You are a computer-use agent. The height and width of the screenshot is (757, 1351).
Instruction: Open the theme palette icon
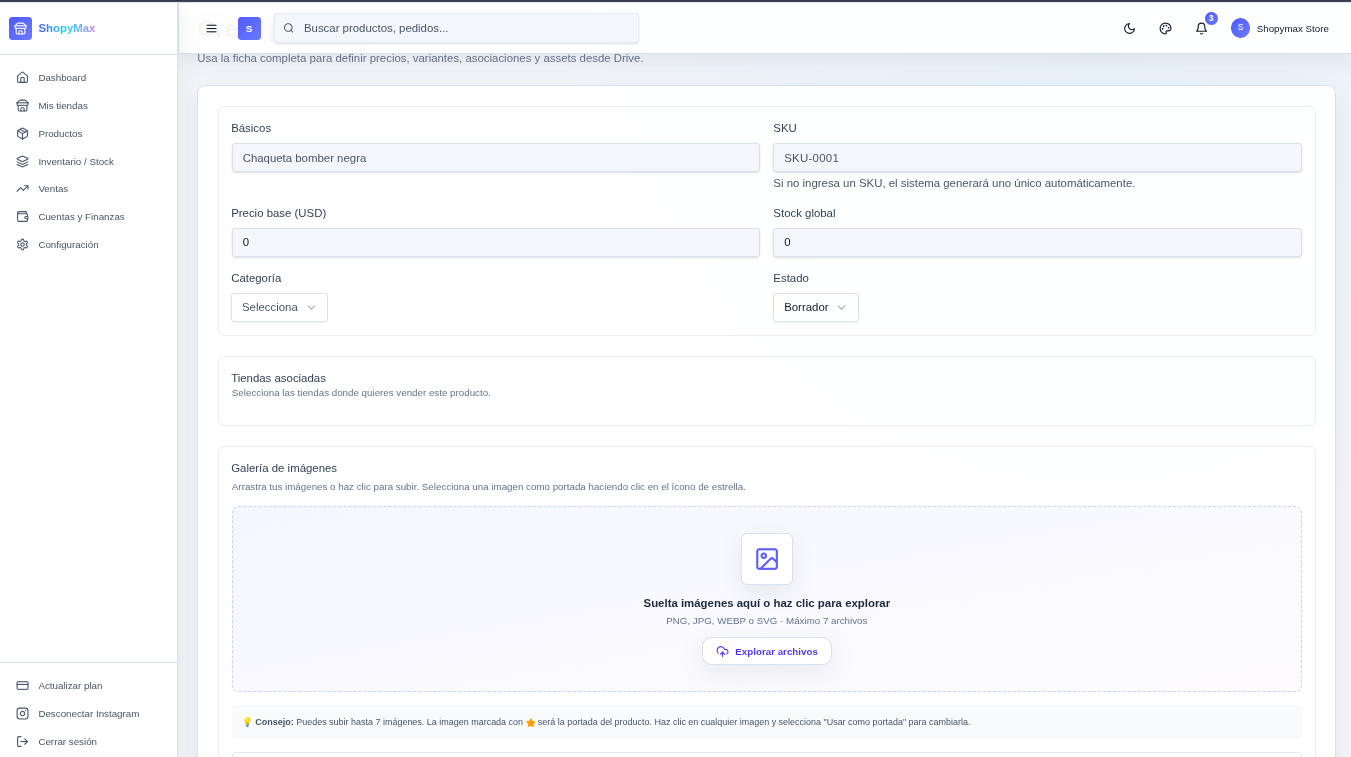coord(1165,28)
